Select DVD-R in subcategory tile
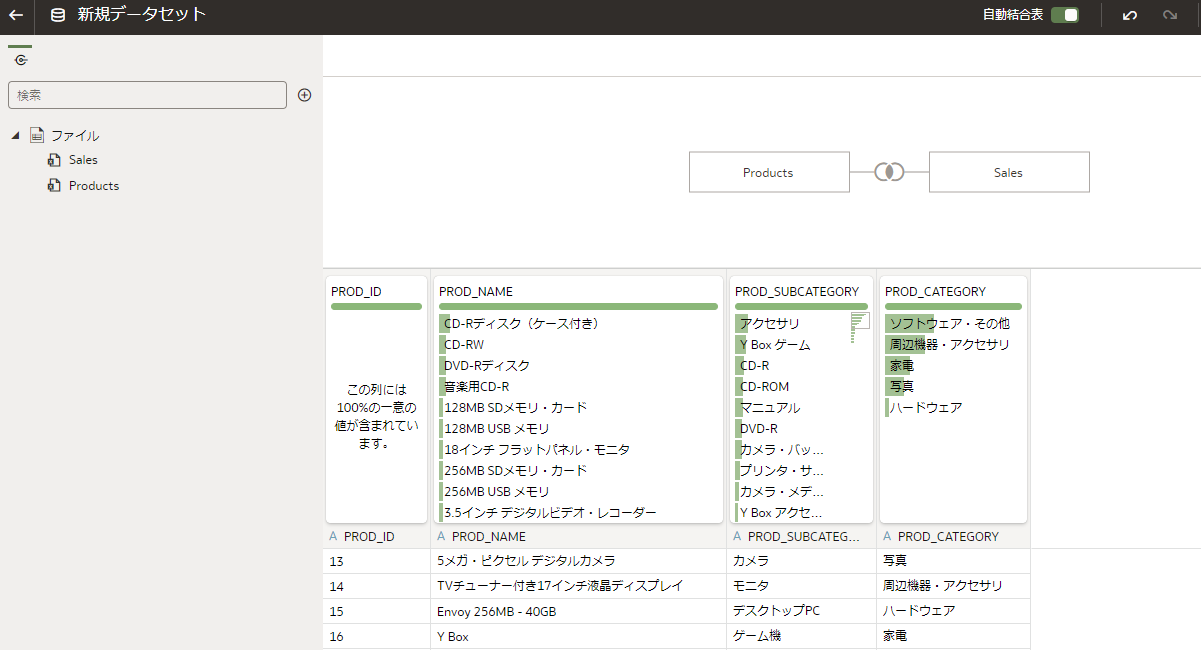Image resolution: width=1201 pixels, height=650 pixels. click(x=759, y=429)
